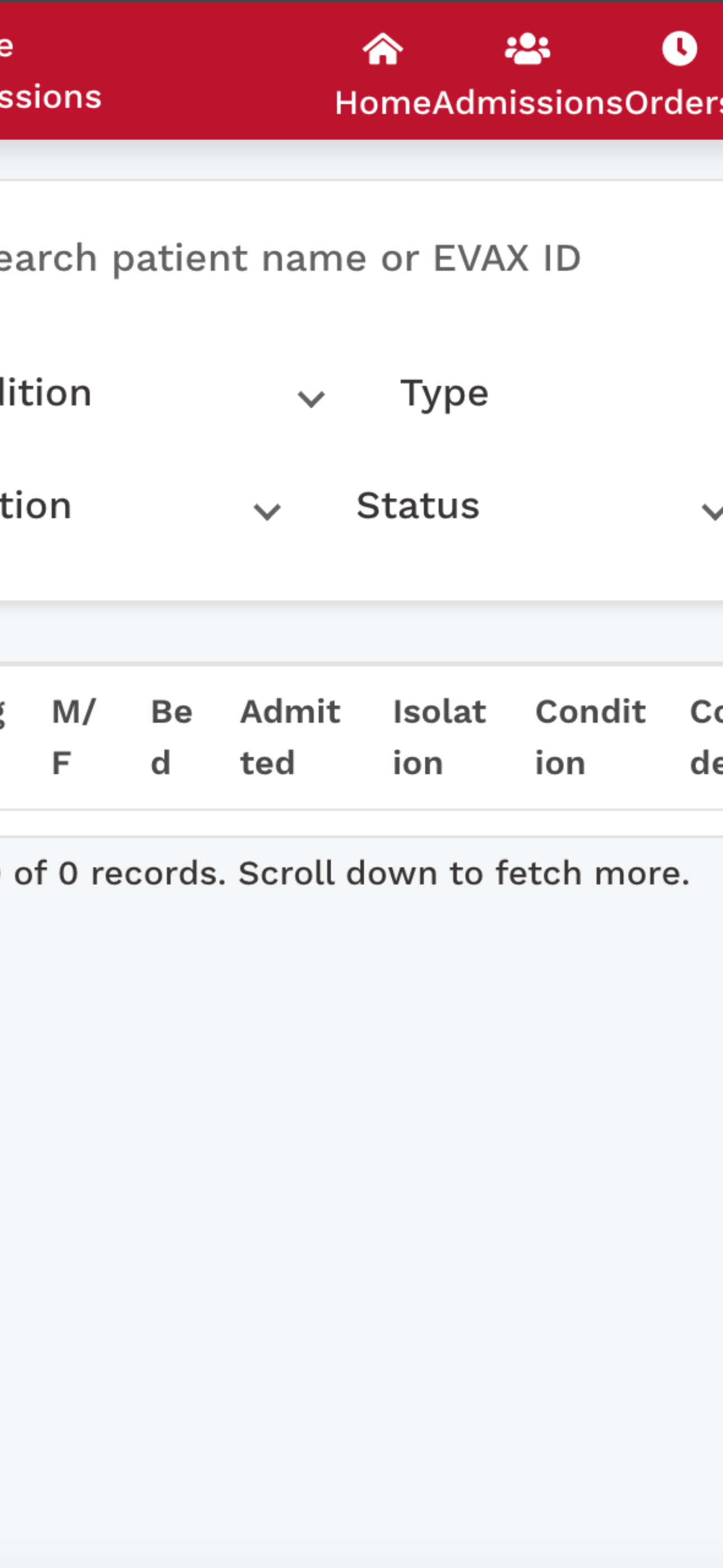Screen dimensions: 723x1568
Task: Sort by the Bed column header
Action: [x=172, y=737]
